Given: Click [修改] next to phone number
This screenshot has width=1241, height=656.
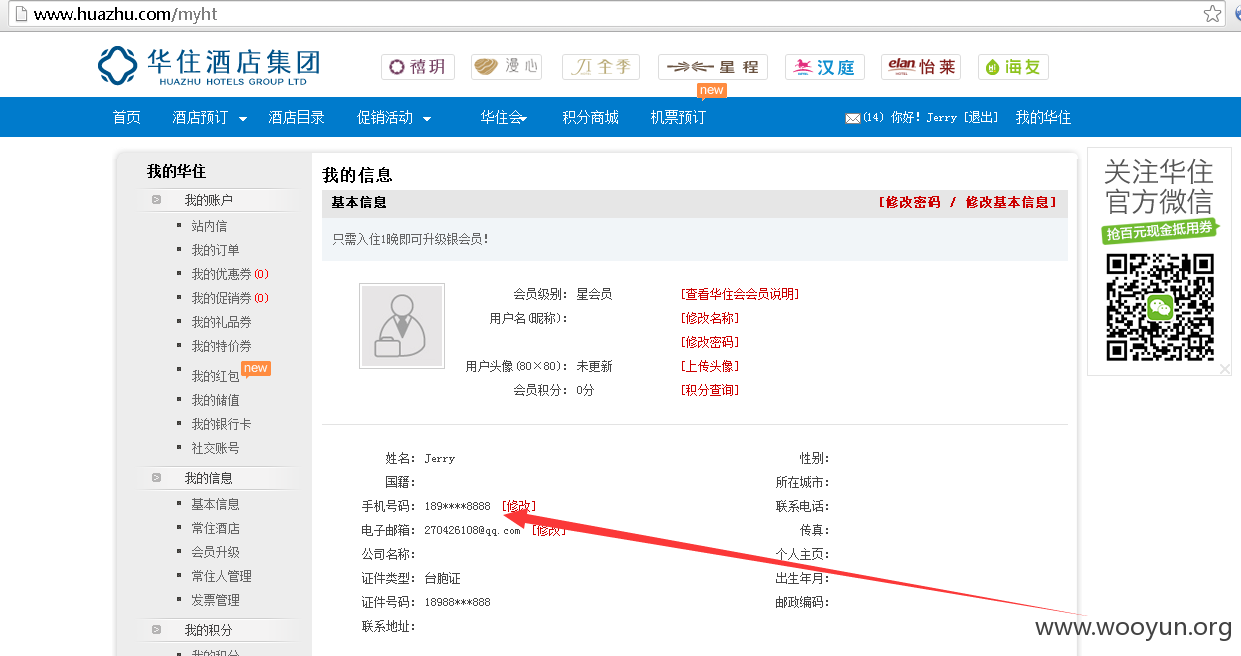Looking at the screenshot, I should [519, 506].
